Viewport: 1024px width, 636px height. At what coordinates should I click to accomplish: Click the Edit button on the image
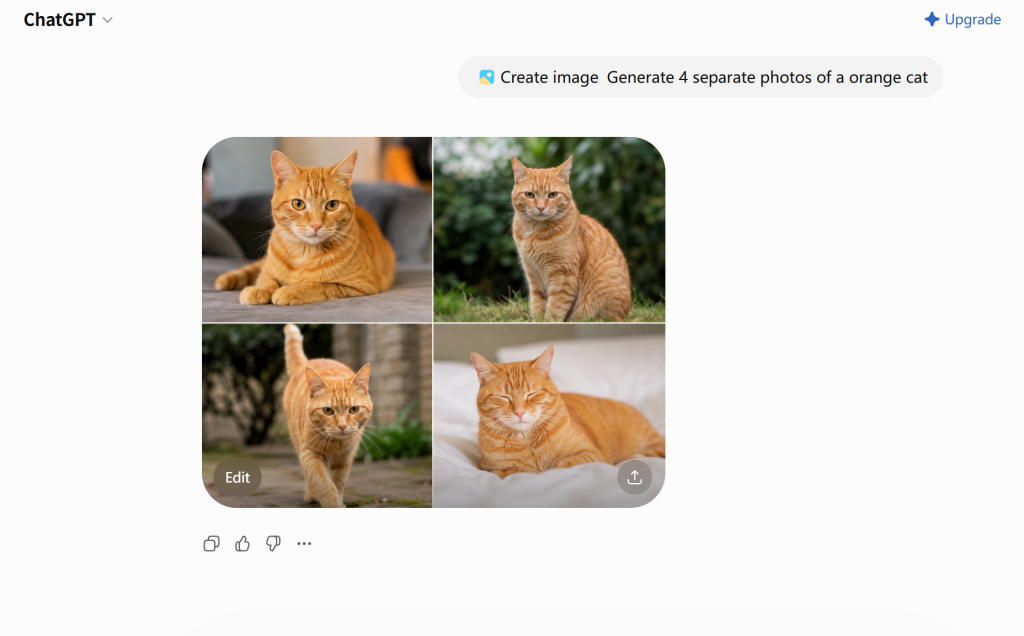pos(237,477)
